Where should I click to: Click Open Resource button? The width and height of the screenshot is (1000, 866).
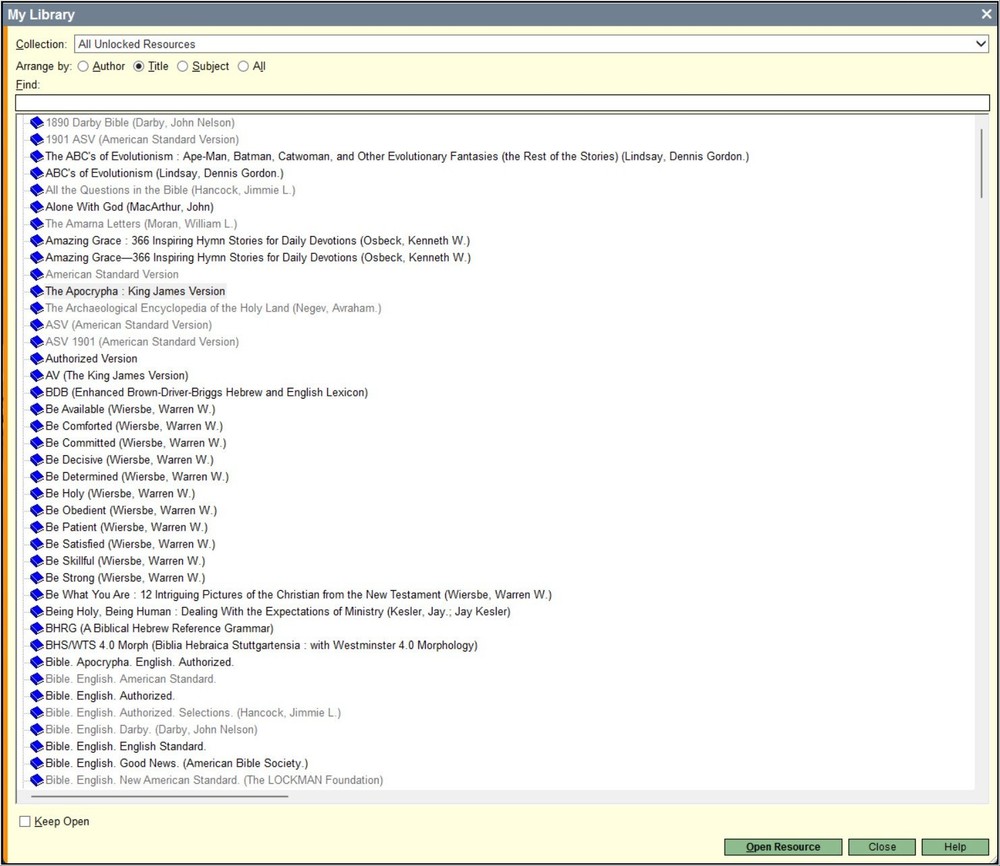click(783, 847)
